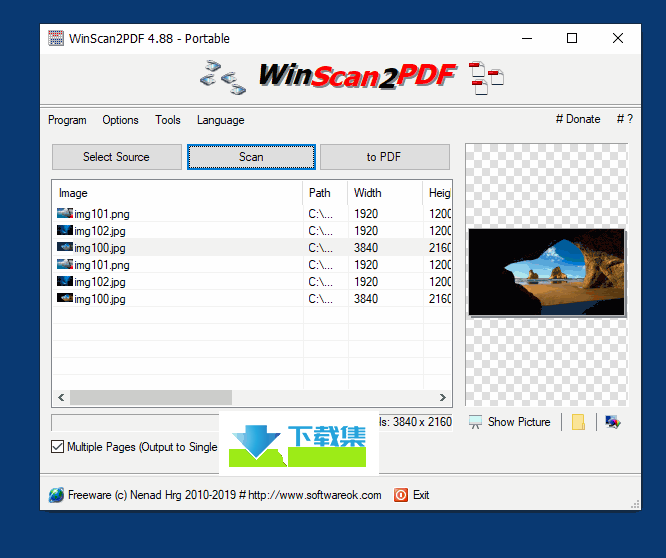Select the last img100.jpg row
The image size is (666, 558).
pos(252,299)
